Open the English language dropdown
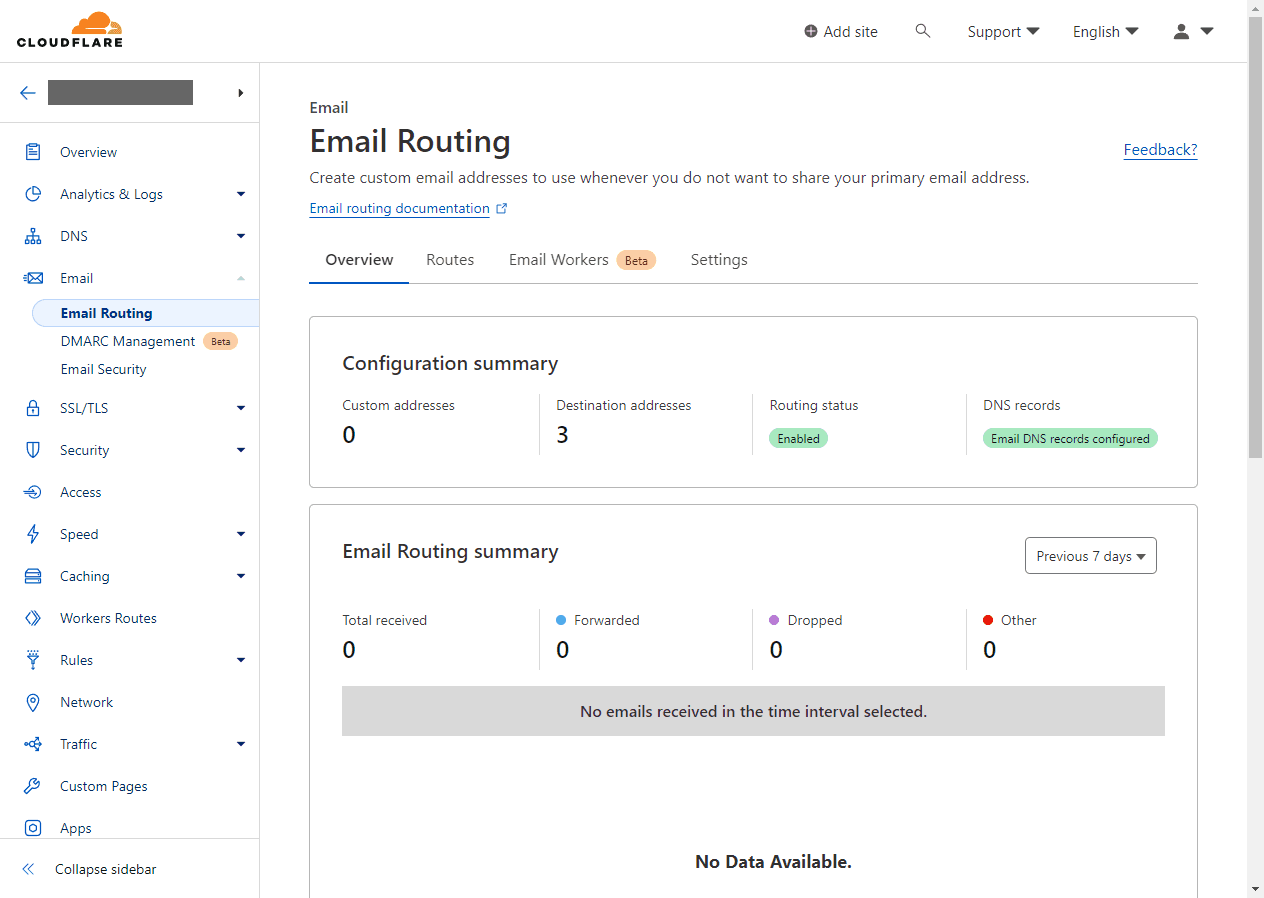 (1105, 32)
